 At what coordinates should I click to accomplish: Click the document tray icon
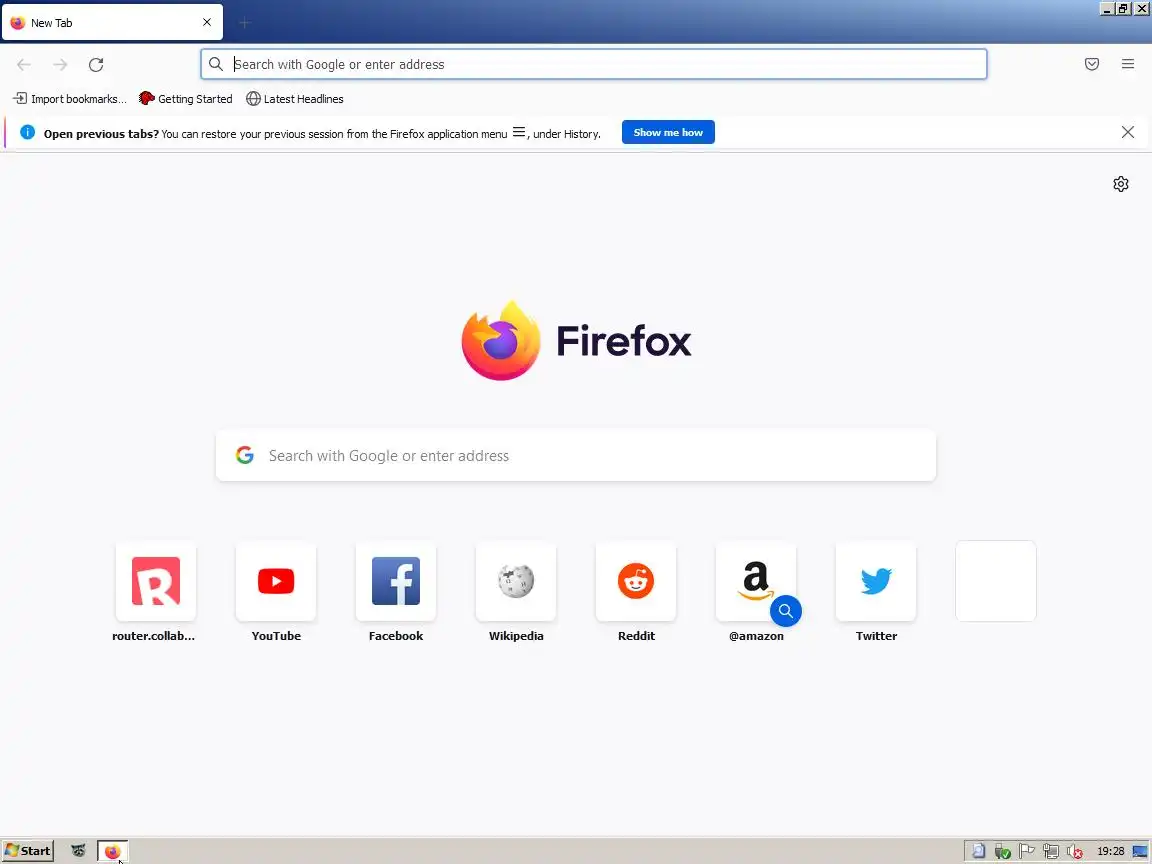click(x=978, y=852)
